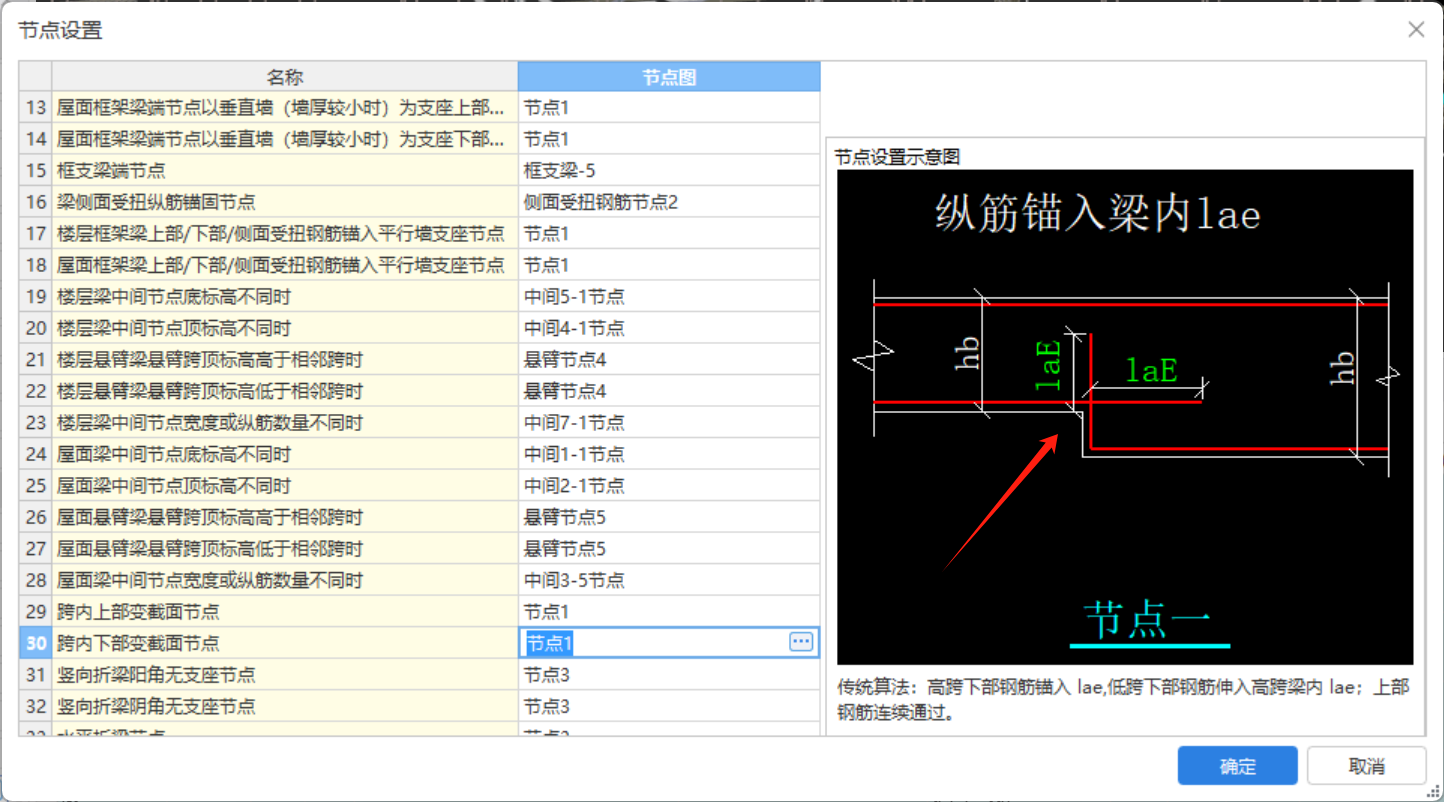This screenshot has height=802, width=1444.
Task: Select row 17 楼层框架梁 平行墙支座节点
Action: pos(285,233)
